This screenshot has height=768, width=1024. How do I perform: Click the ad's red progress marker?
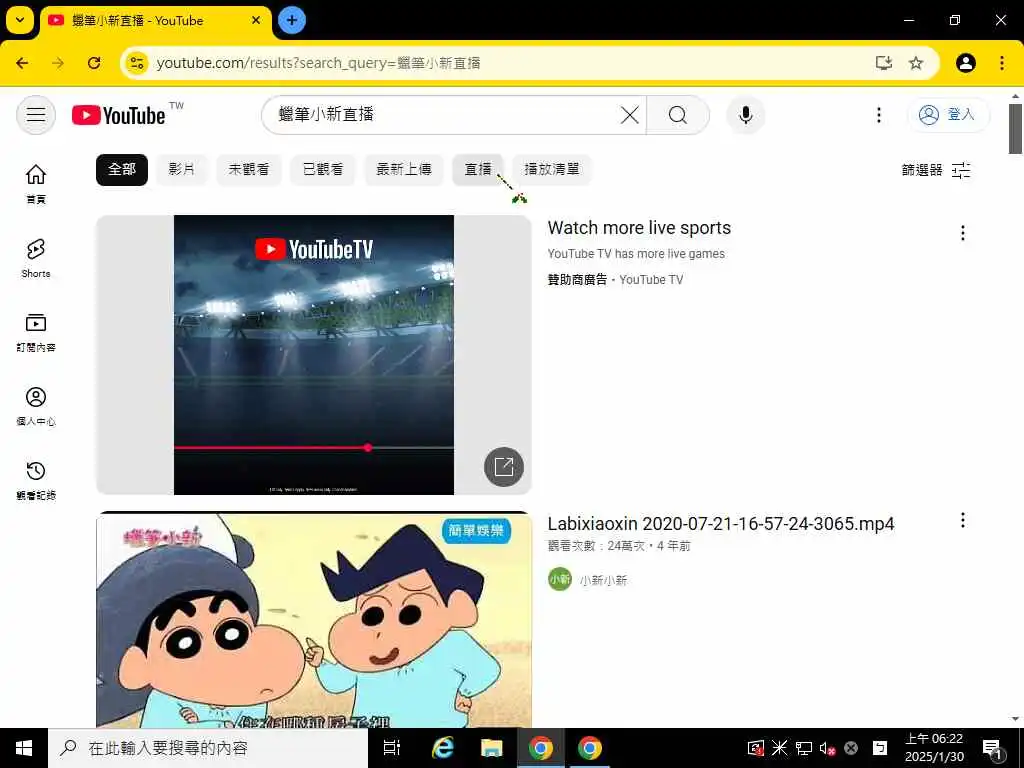point(368,447)
